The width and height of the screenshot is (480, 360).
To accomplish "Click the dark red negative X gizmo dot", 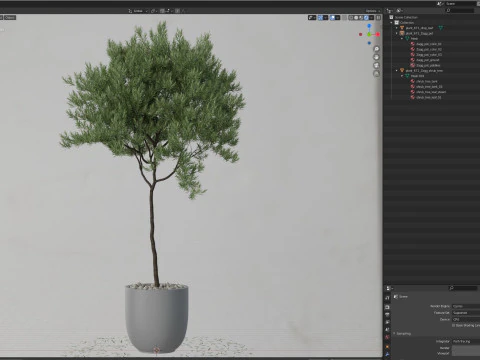I will (360, 34).
